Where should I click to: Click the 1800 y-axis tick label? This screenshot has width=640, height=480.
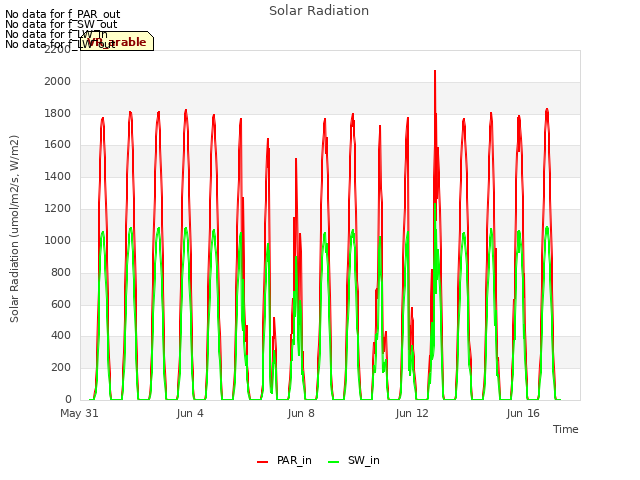tap(58, 113)
